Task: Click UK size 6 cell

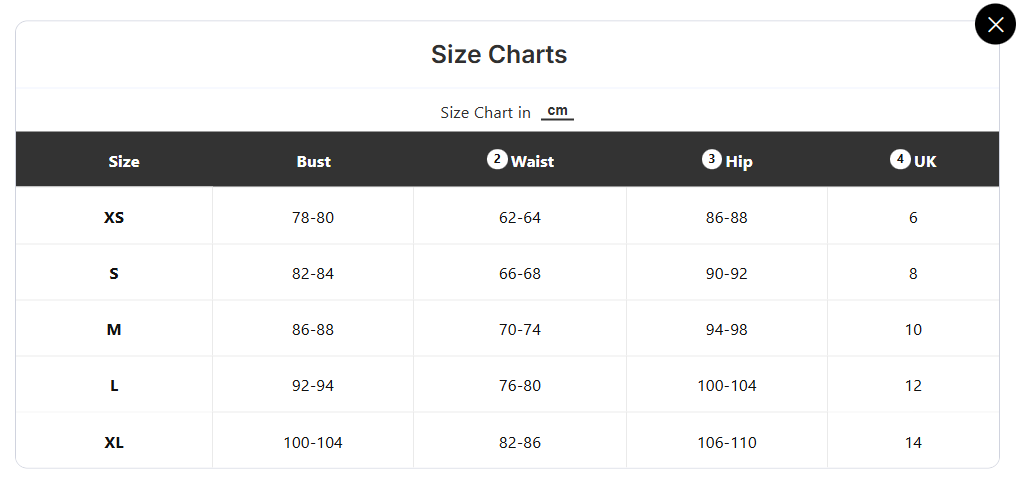Action: (x=913, y=217)
